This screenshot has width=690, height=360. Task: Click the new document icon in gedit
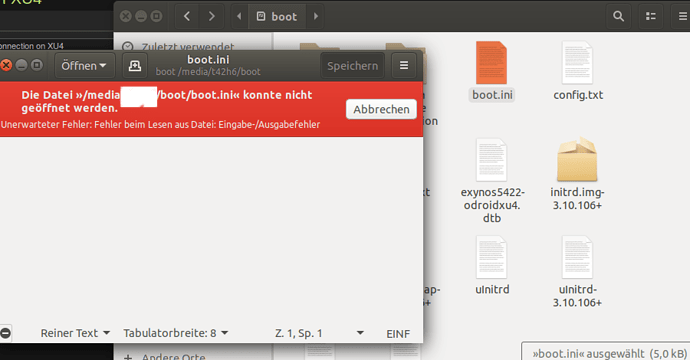tap(135, 66)
